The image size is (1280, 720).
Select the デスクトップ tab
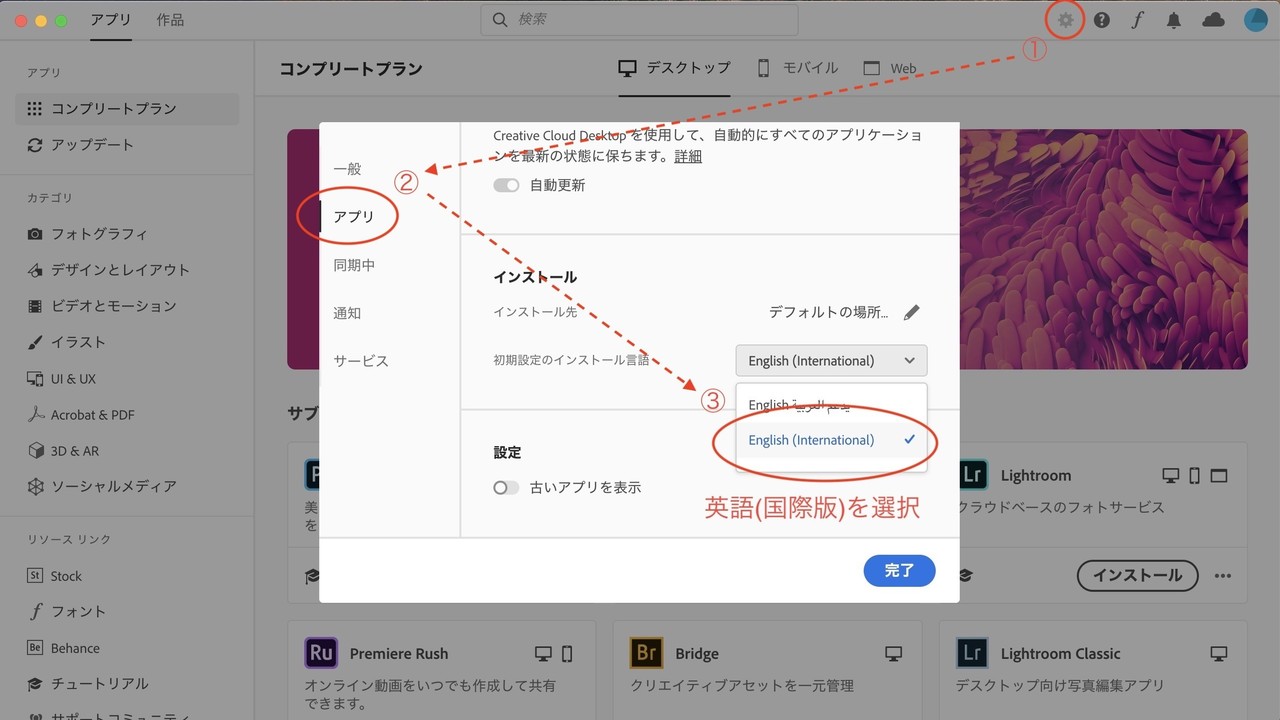point(675,68)
